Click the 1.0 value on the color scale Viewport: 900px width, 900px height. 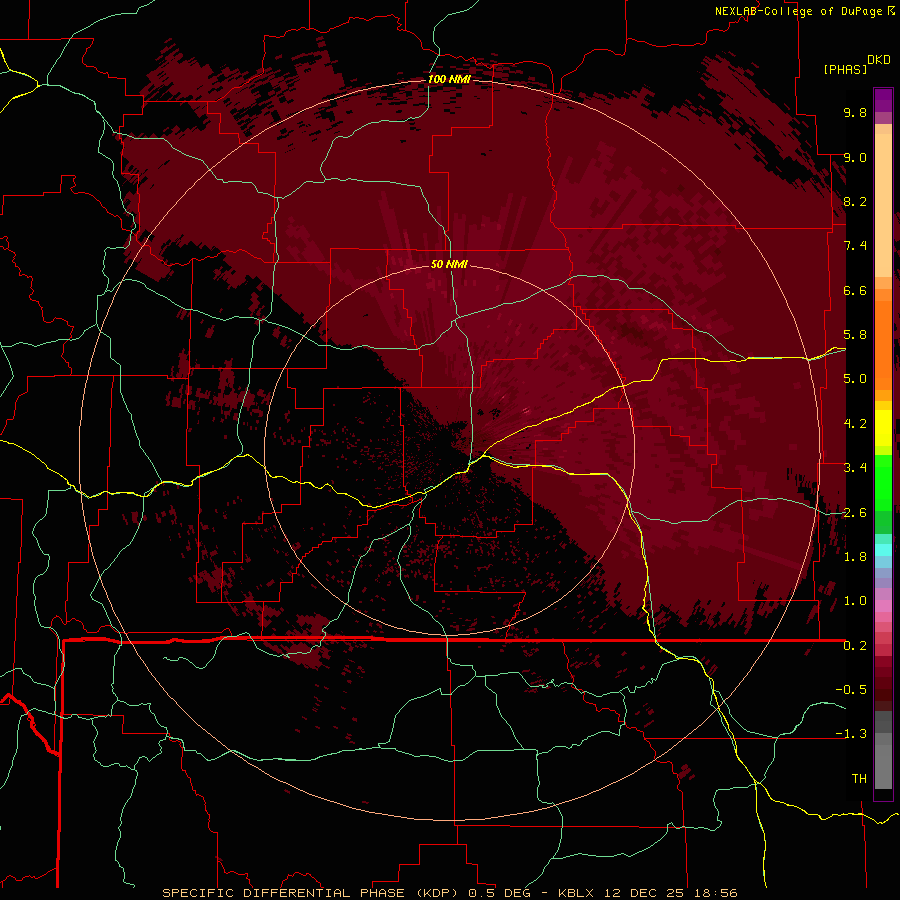[855, 601]
